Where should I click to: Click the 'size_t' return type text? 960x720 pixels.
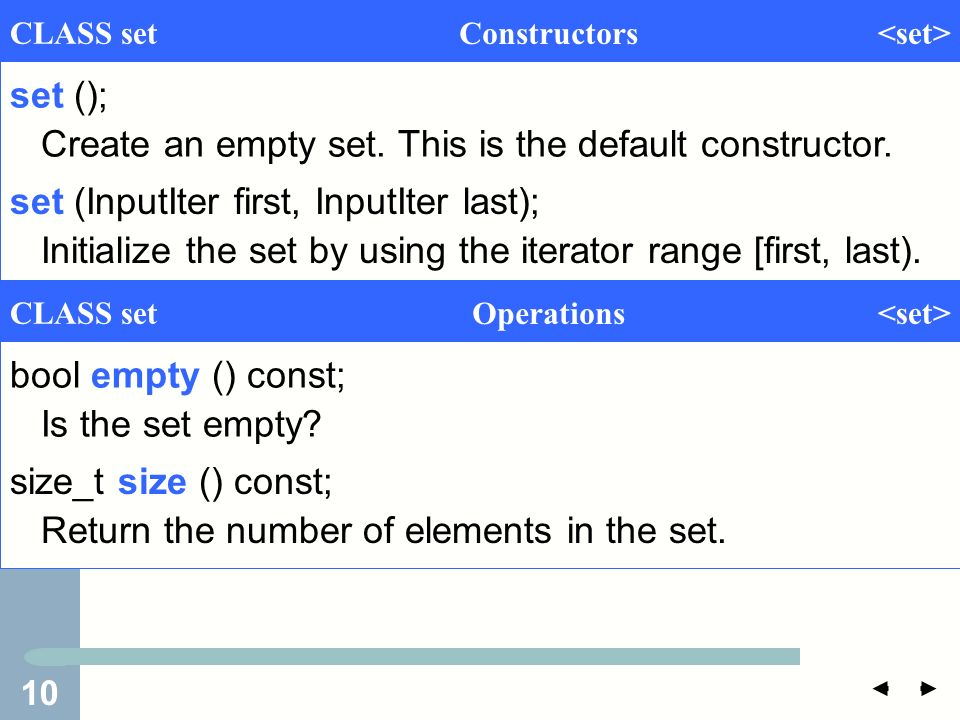58,483
